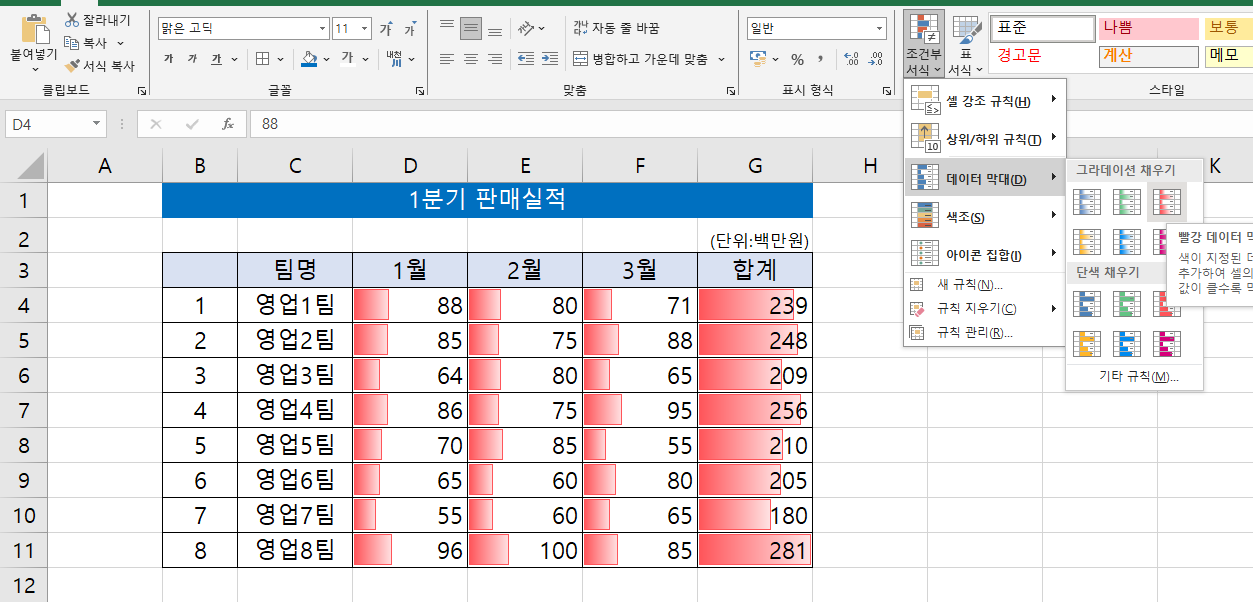Toggle italic 가 formatting
The image size is (1253, 602).
click(x=192, y=59)
